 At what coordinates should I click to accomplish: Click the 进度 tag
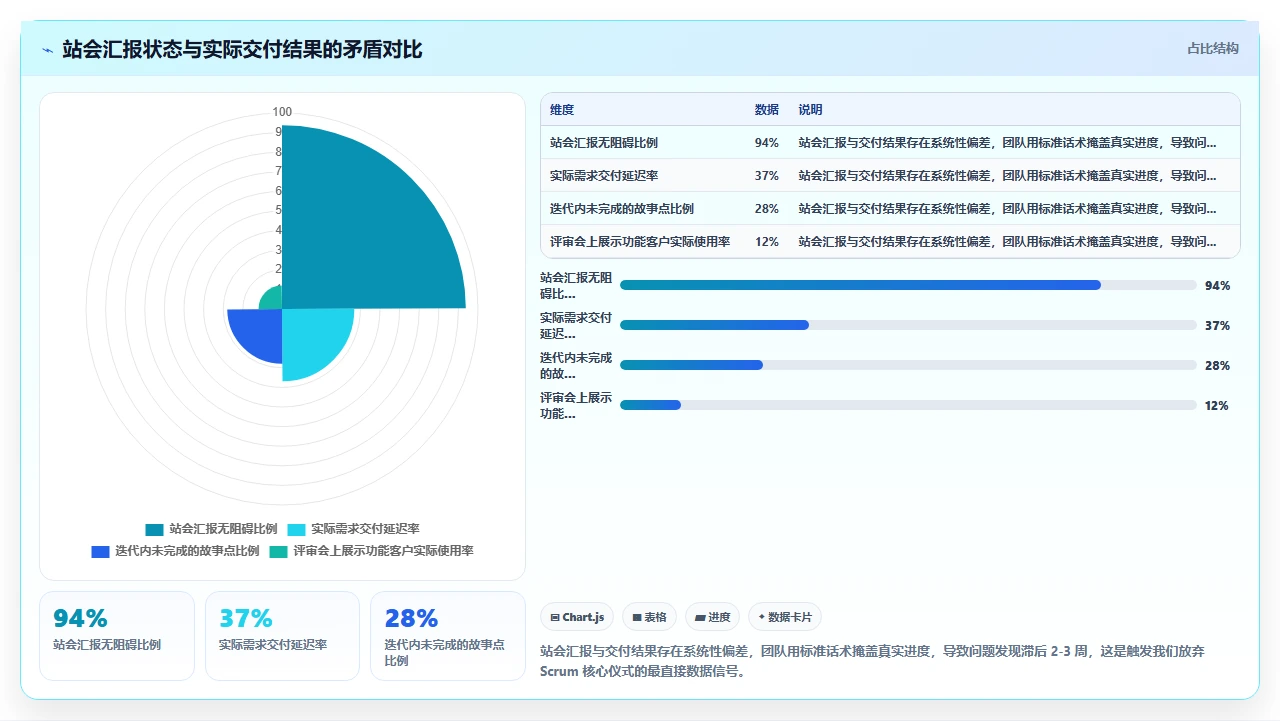point(713,617)
